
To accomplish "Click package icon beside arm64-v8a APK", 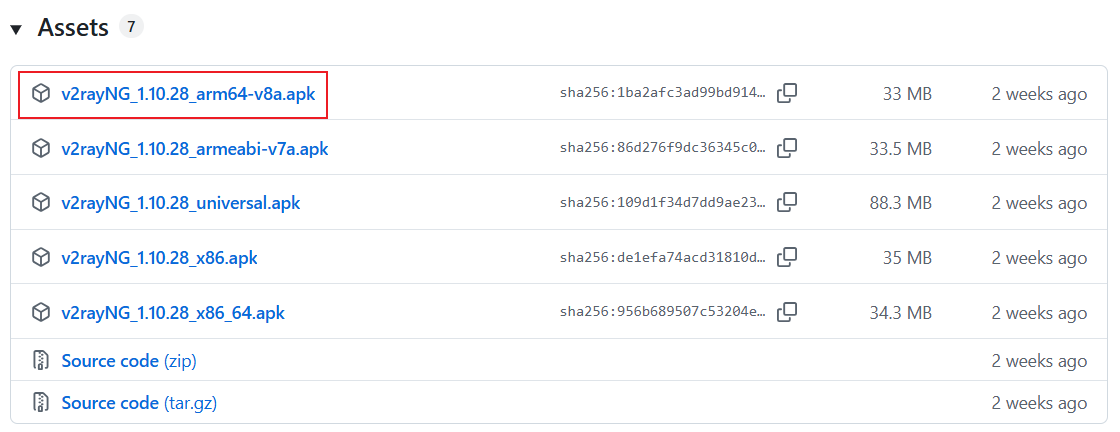I will tap(40, 93).
